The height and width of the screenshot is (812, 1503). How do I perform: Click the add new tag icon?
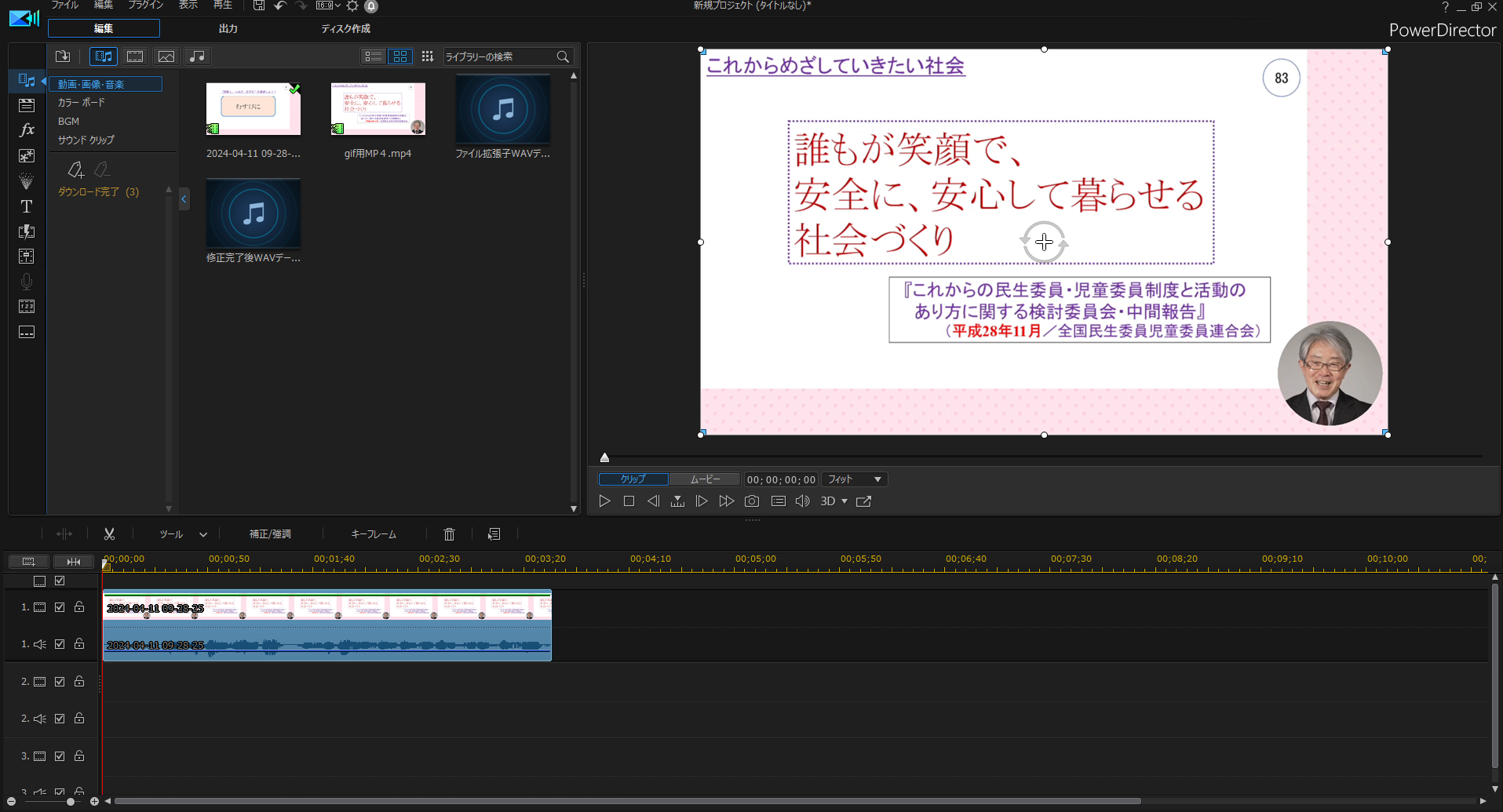pos(75,169)
